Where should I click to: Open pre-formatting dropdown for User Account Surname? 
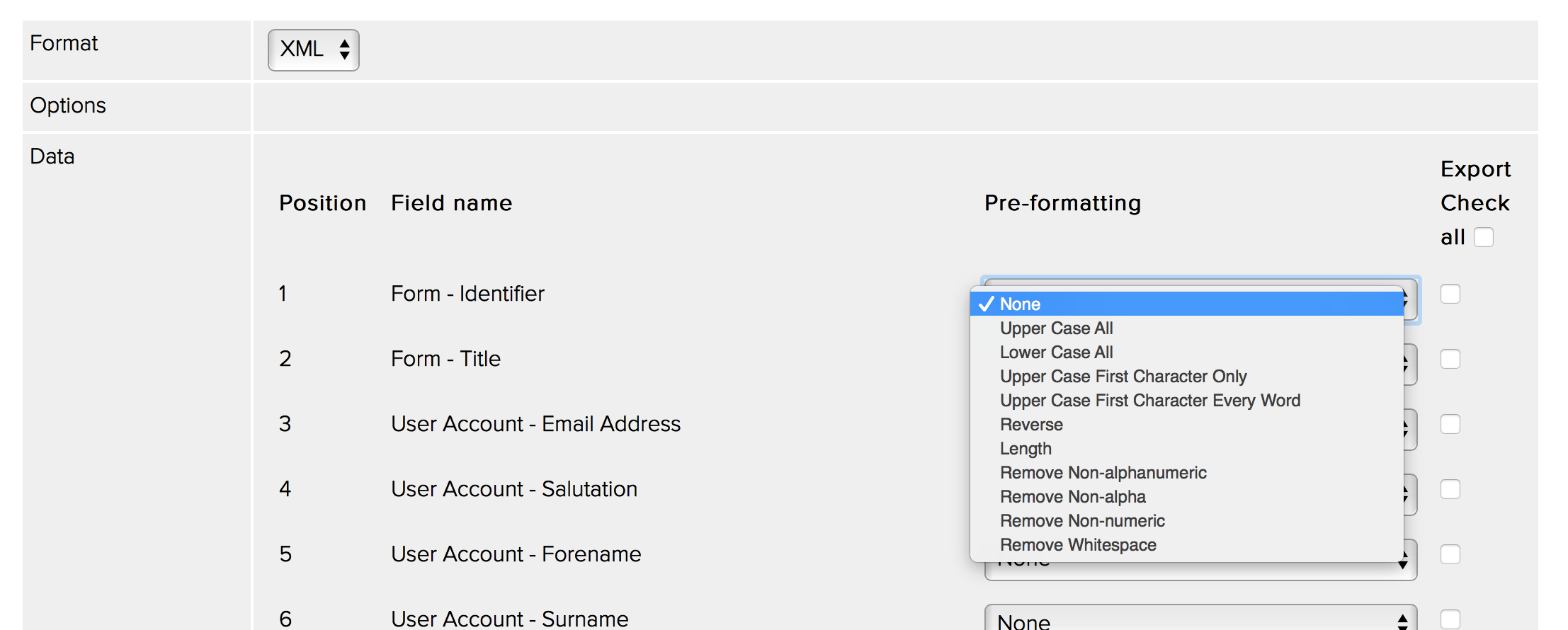click(1200, 620)
